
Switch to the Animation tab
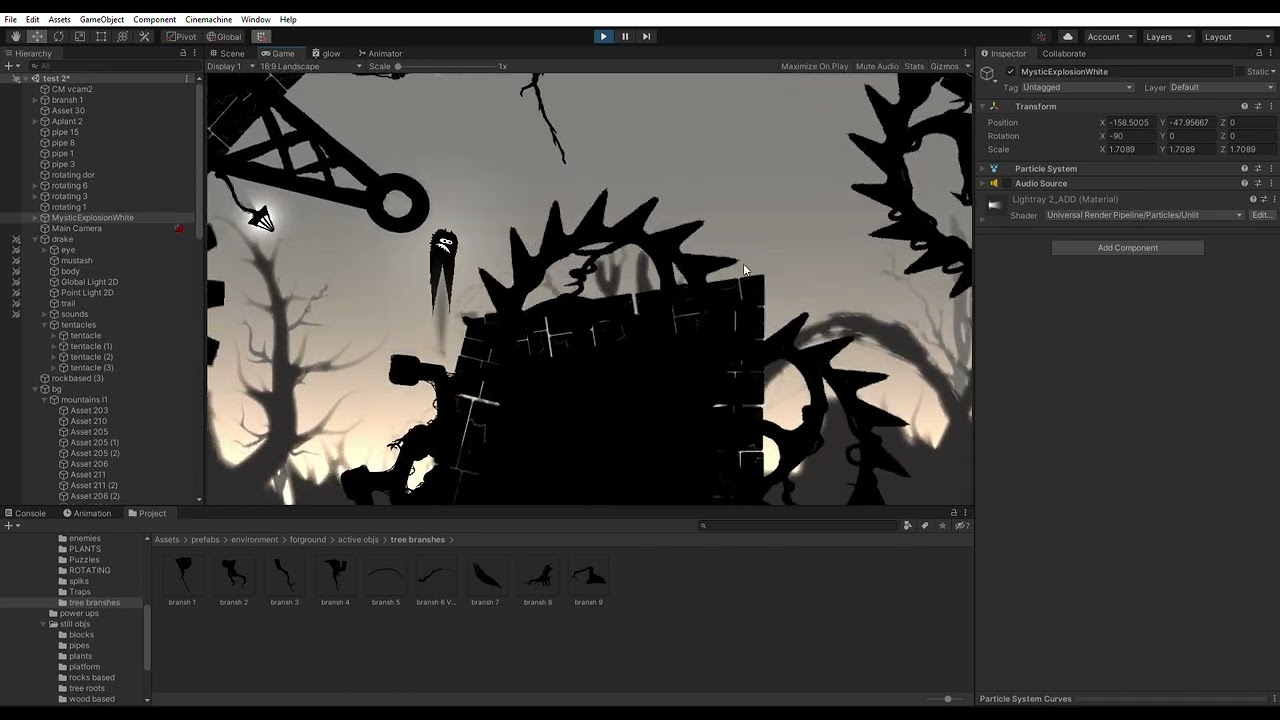coord(88,513)
